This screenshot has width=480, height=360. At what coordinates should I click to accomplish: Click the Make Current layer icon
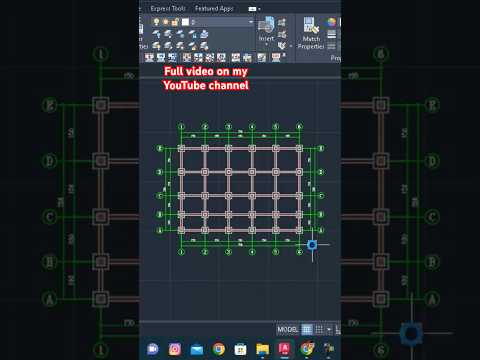[204, 34]
